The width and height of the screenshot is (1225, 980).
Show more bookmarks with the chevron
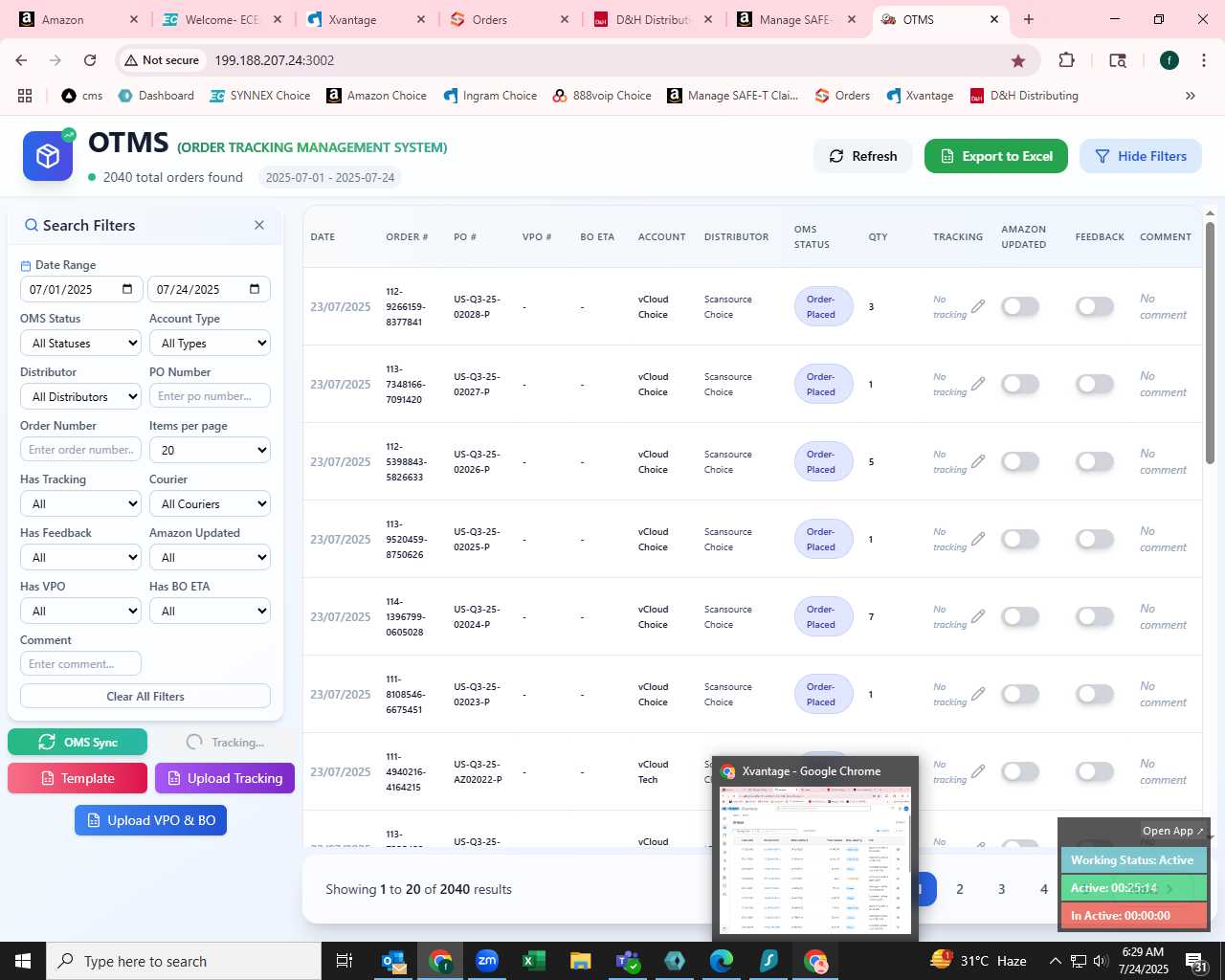pyautogui.click(x=1191, y=96)
